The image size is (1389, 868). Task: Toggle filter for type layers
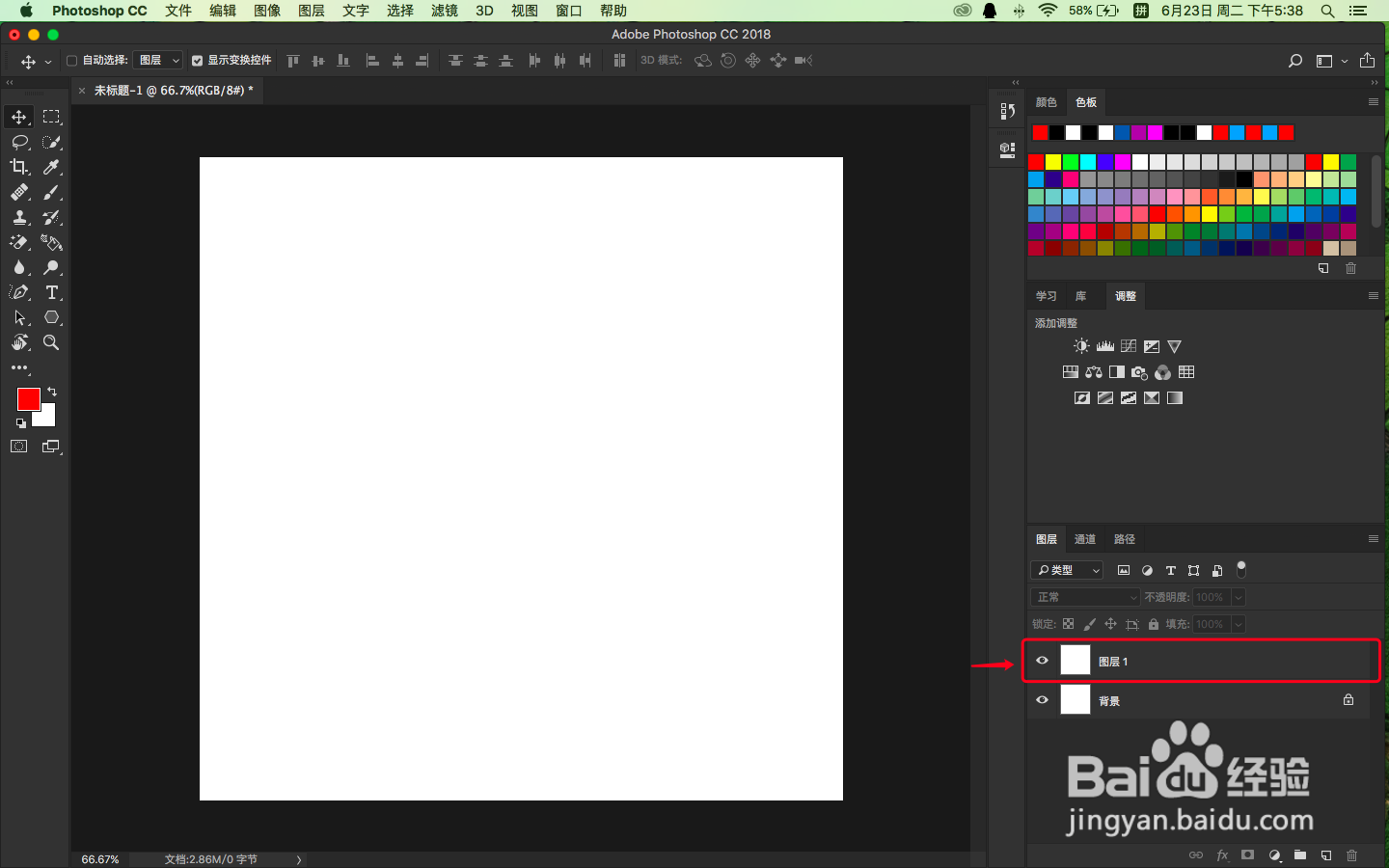pyautogui.click(x=1171, y=570)
